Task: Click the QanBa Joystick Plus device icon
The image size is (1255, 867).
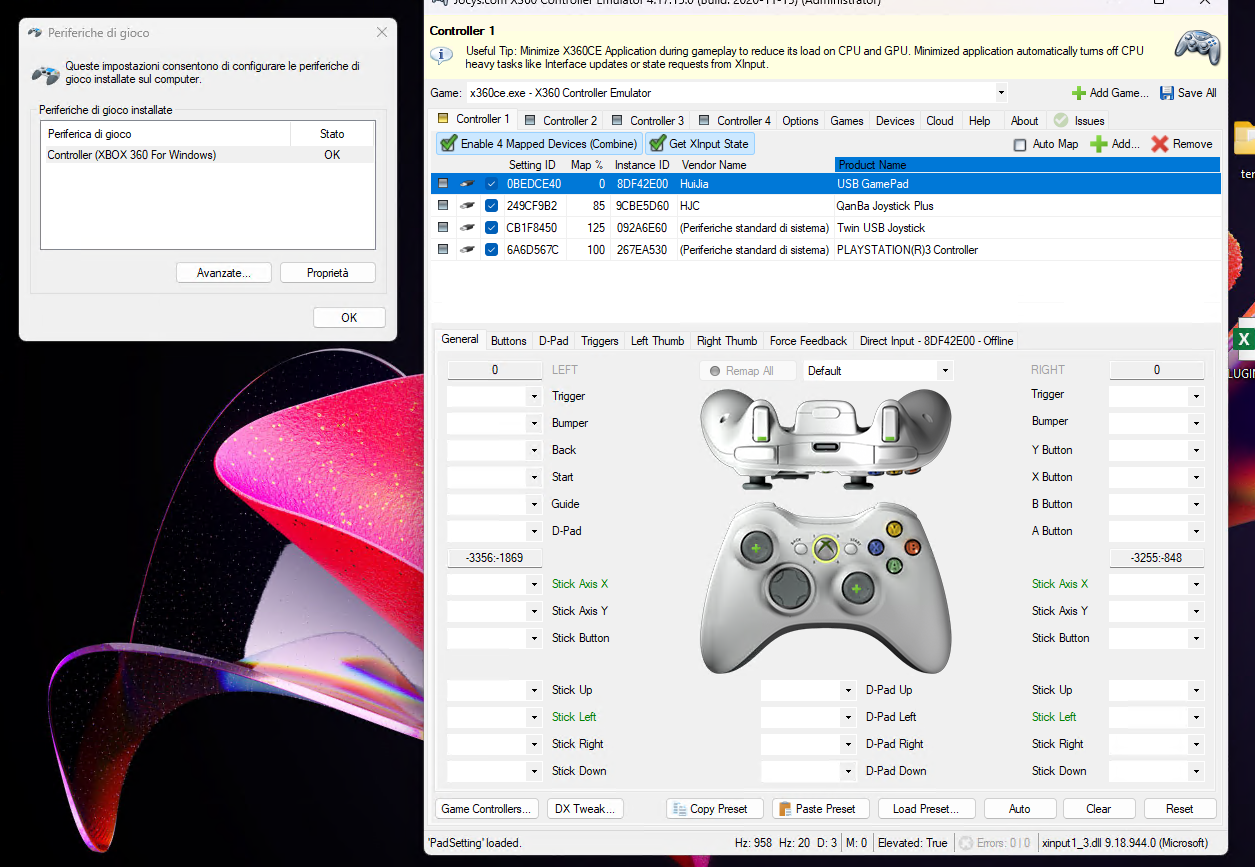Action: click(x=467, y=206)
